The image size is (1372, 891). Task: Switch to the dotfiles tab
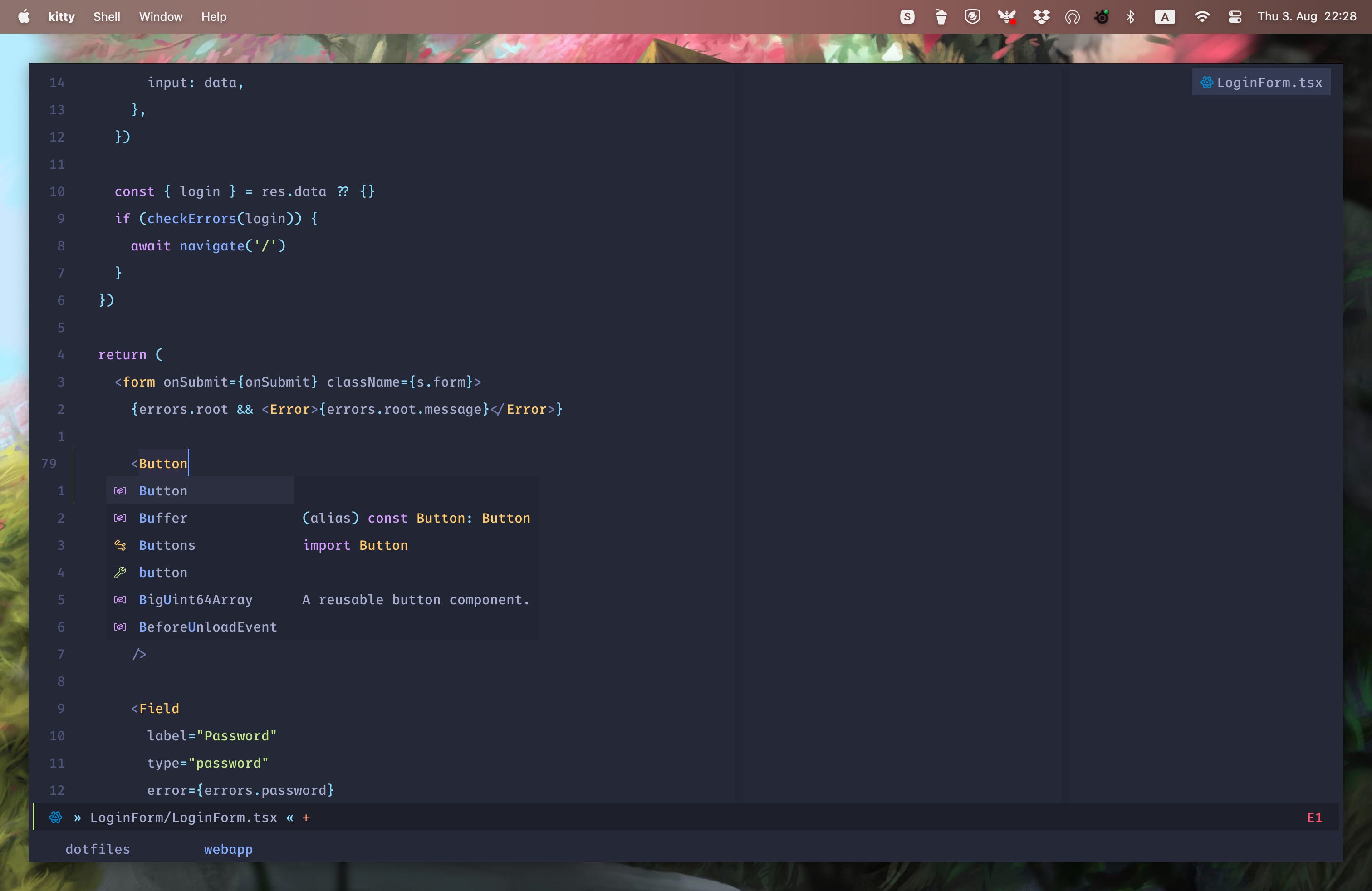point(98,849)
